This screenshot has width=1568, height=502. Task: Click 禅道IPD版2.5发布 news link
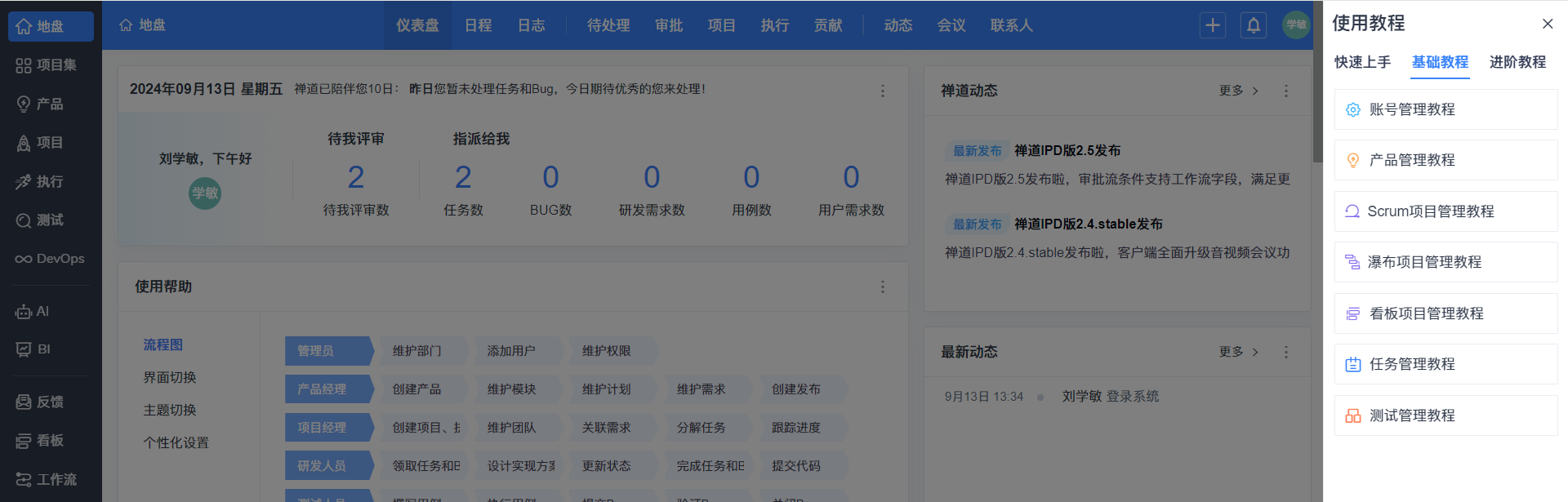pyautogui.click(x=1067, y=151)
